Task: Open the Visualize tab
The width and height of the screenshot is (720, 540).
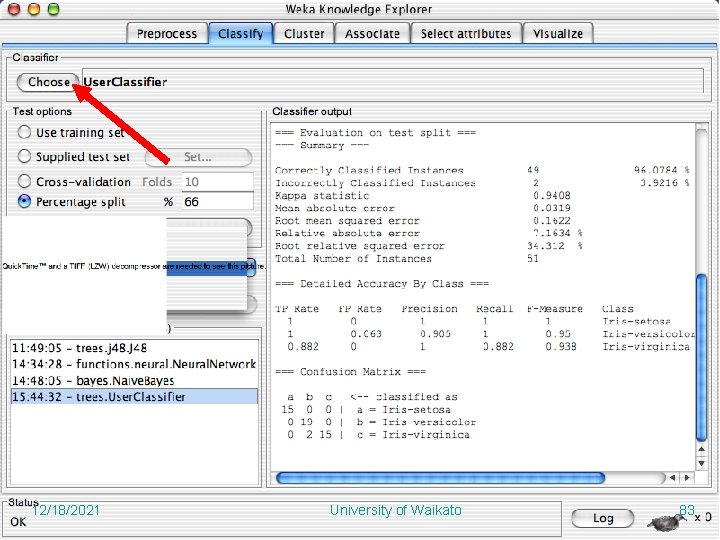Action: (558, 34)
